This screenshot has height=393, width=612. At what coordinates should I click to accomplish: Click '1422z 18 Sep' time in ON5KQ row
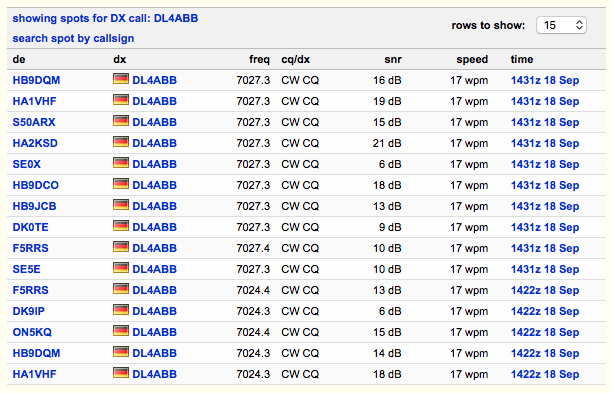pos(545,333)
